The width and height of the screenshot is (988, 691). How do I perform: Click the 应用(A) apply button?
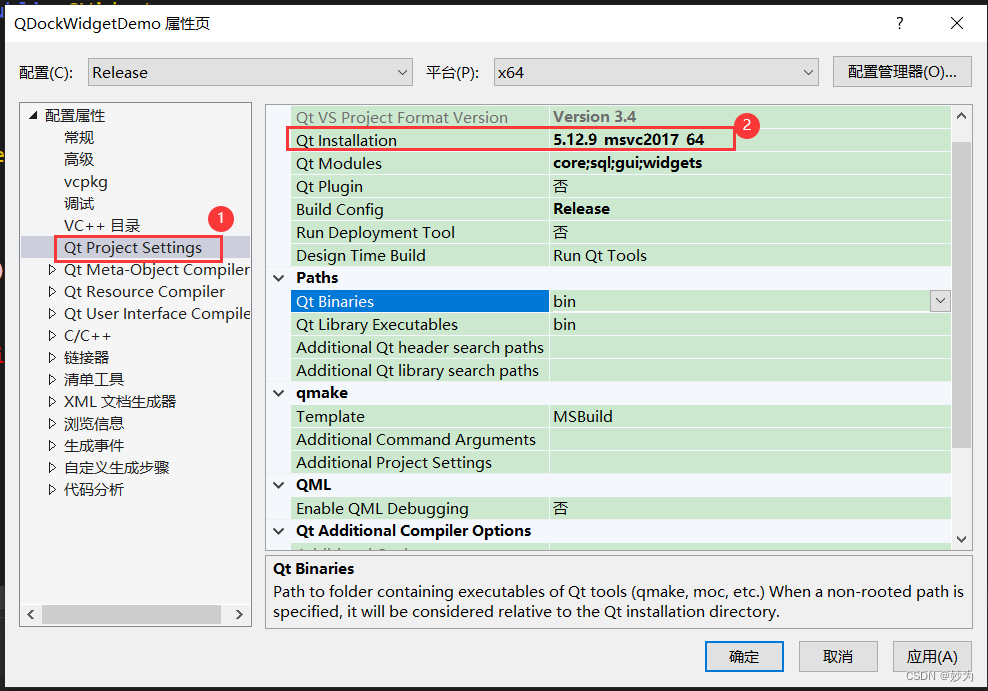pos(931,656)
